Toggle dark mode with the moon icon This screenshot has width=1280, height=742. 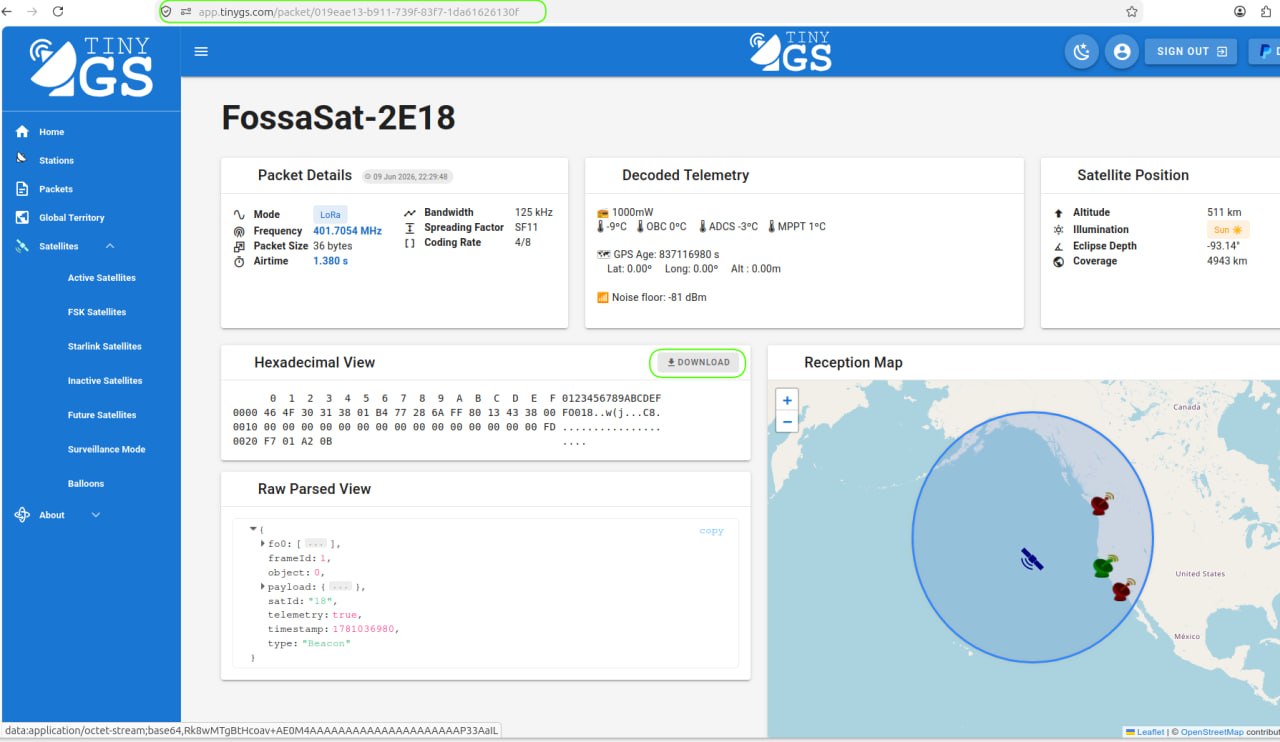click(x=1081, y=51)
